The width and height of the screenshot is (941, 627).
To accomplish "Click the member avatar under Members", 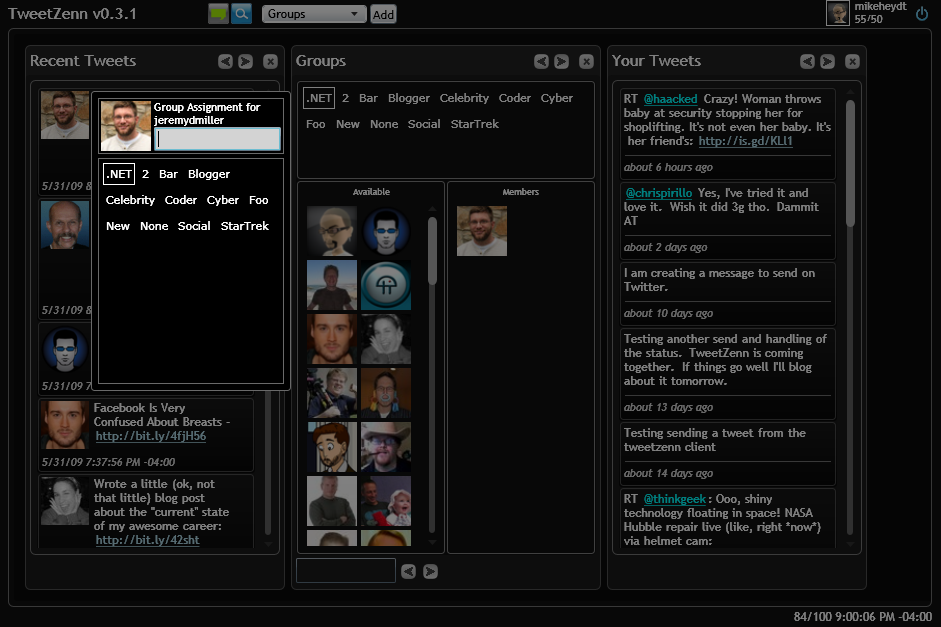I will (x=482, y=231).
